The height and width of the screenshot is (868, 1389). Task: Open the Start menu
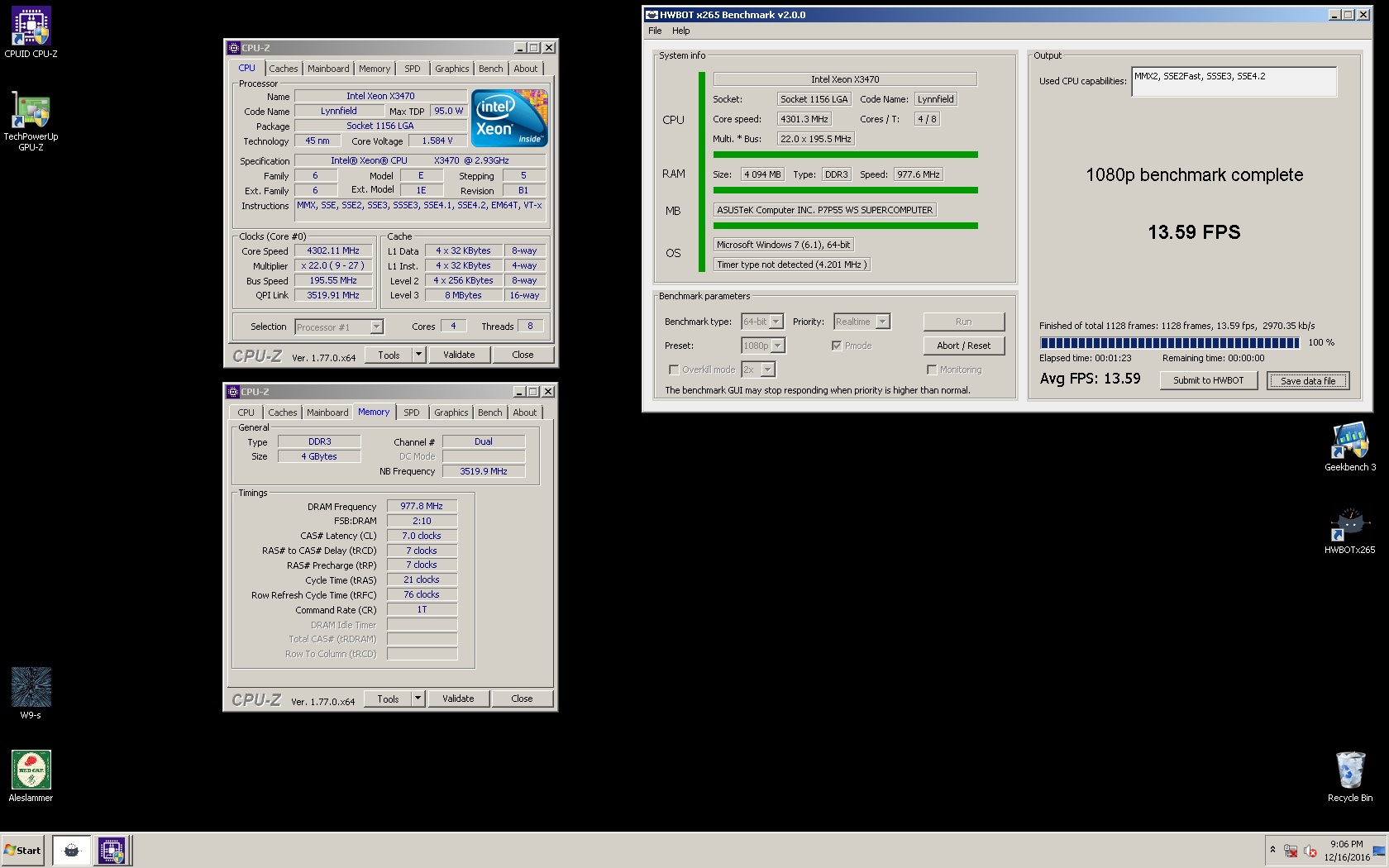[x=23, y=850]
